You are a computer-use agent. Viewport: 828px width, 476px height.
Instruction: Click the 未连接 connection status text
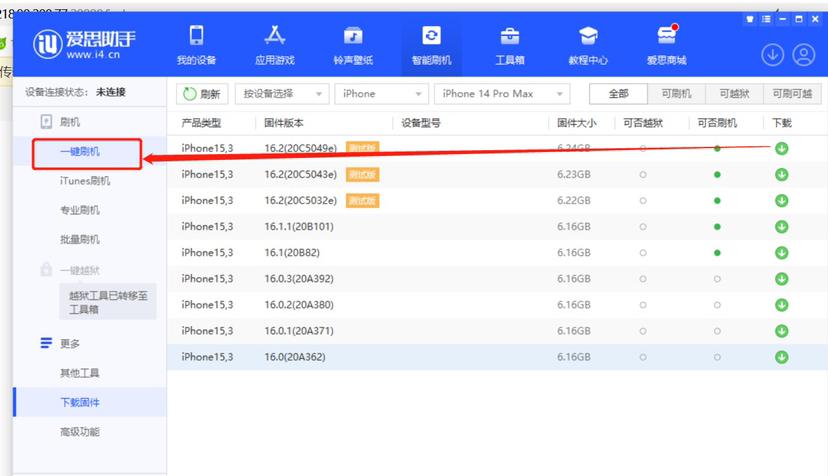coord(110,92)
